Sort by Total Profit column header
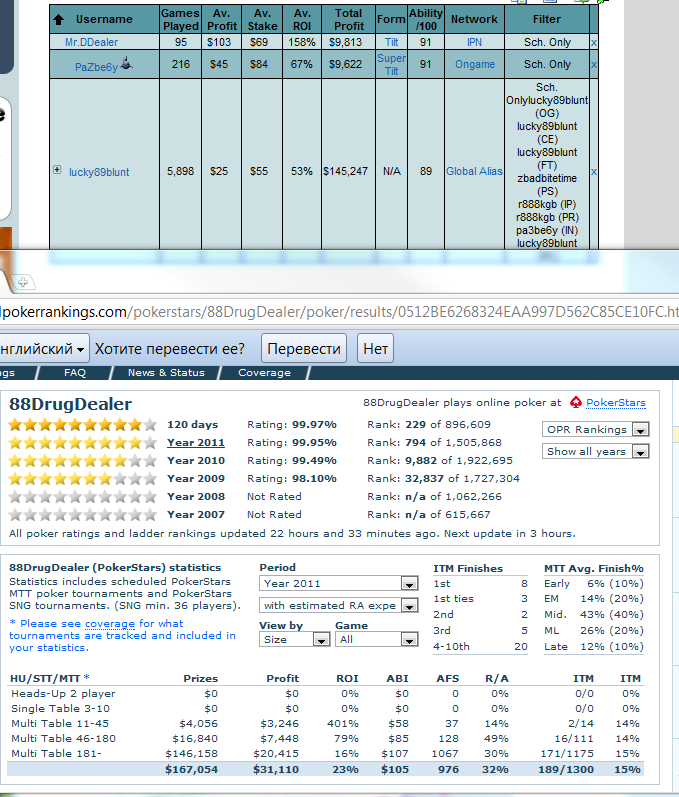Image resolution: width=679 pixels, height=797 pixels. coord(349,19)
